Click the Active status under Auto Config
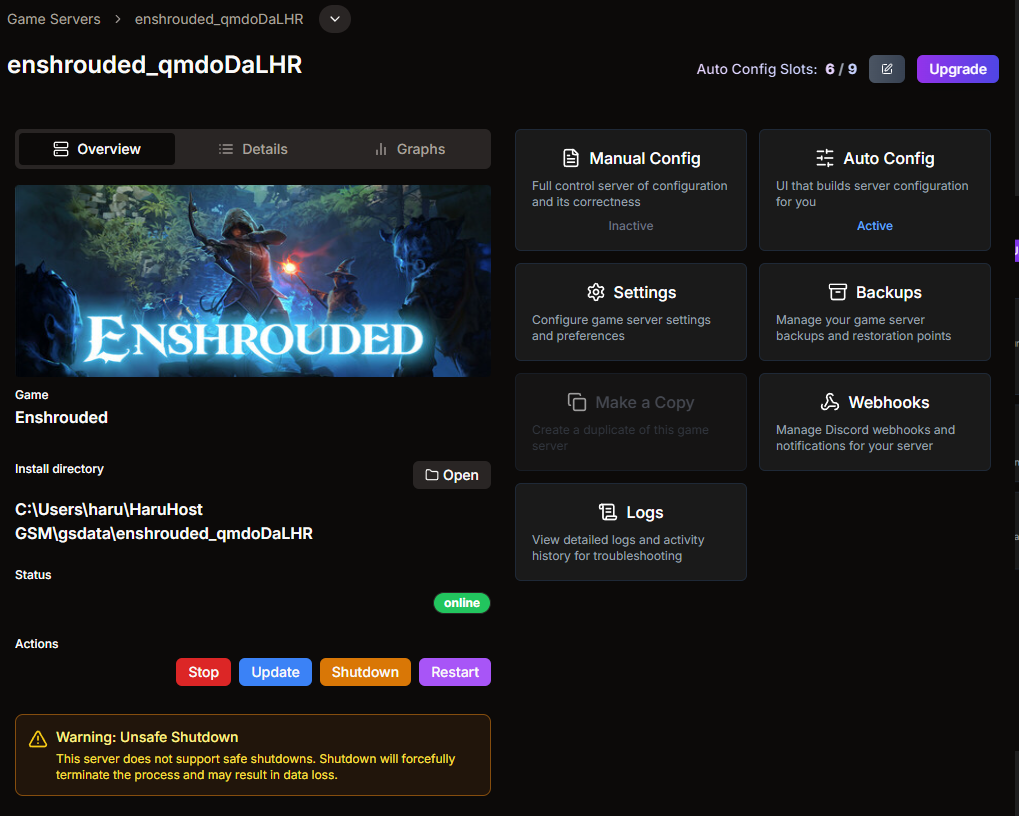The width and height of the screenshot is (1019, 816). point(875,225)
